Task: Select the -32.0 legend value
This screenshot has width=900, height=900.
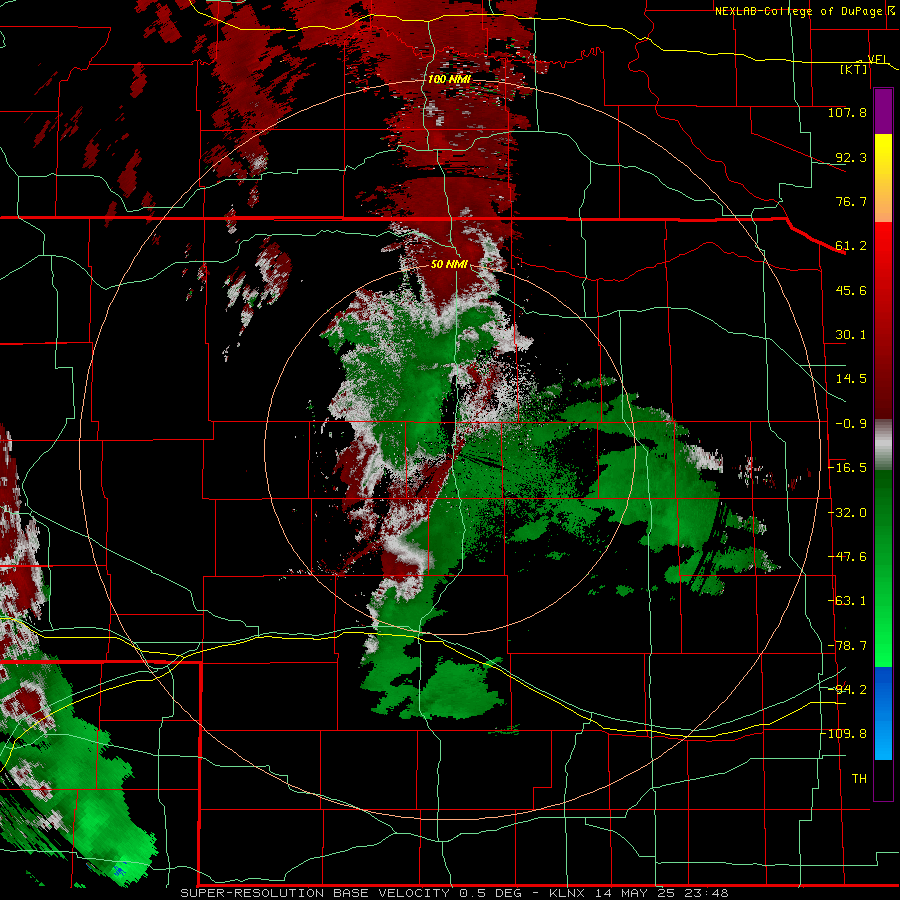Action: [x=847, y=513]
